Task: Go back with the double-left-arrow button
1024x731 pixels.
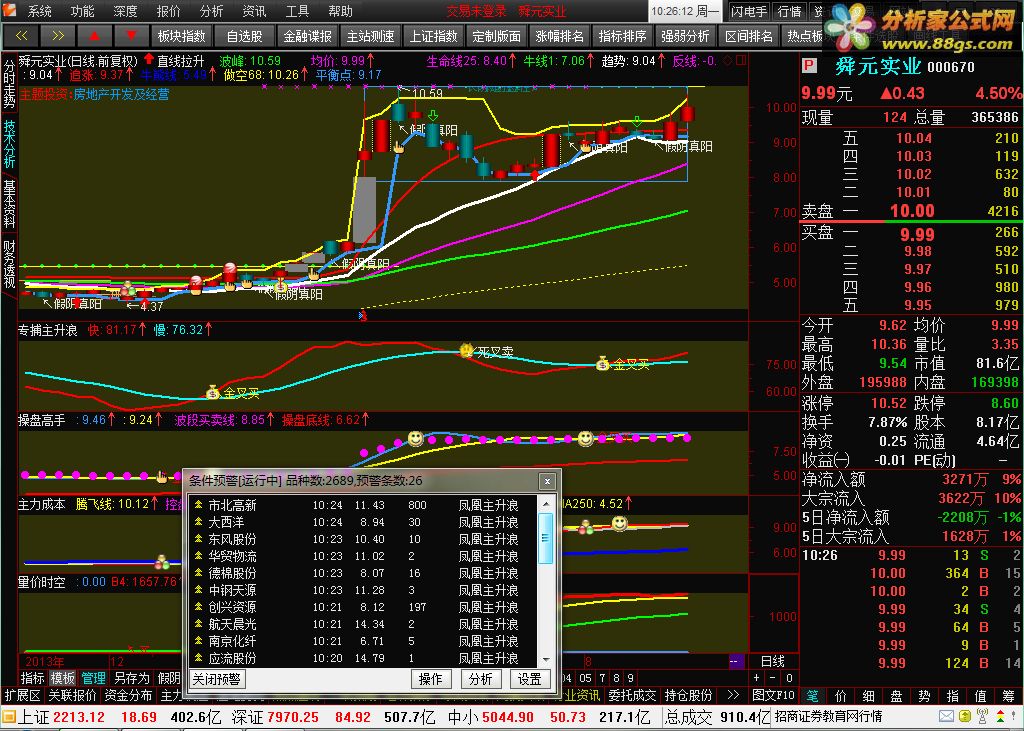Action: point(21,36)
